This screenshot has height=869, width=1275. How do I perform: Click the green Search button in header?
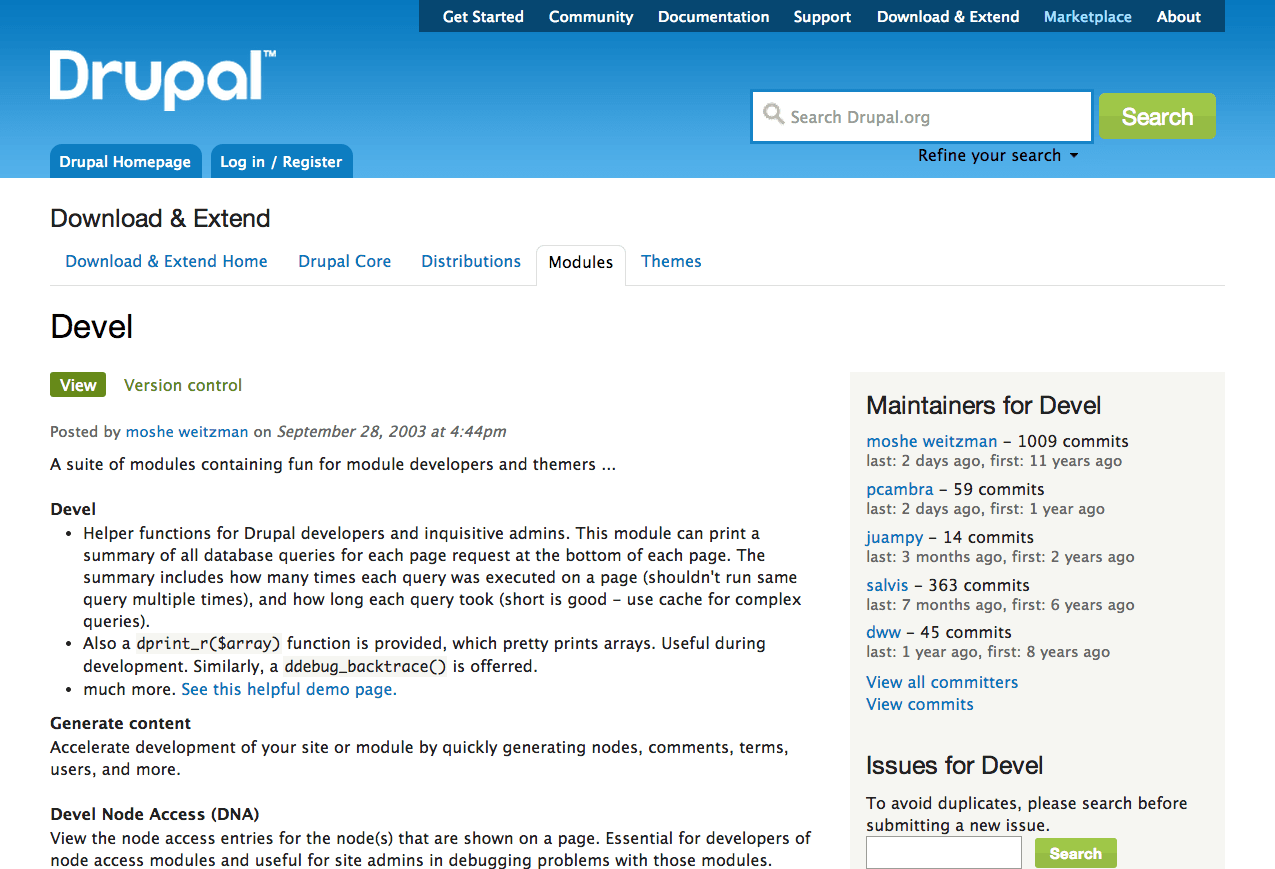pos(1157,116)
